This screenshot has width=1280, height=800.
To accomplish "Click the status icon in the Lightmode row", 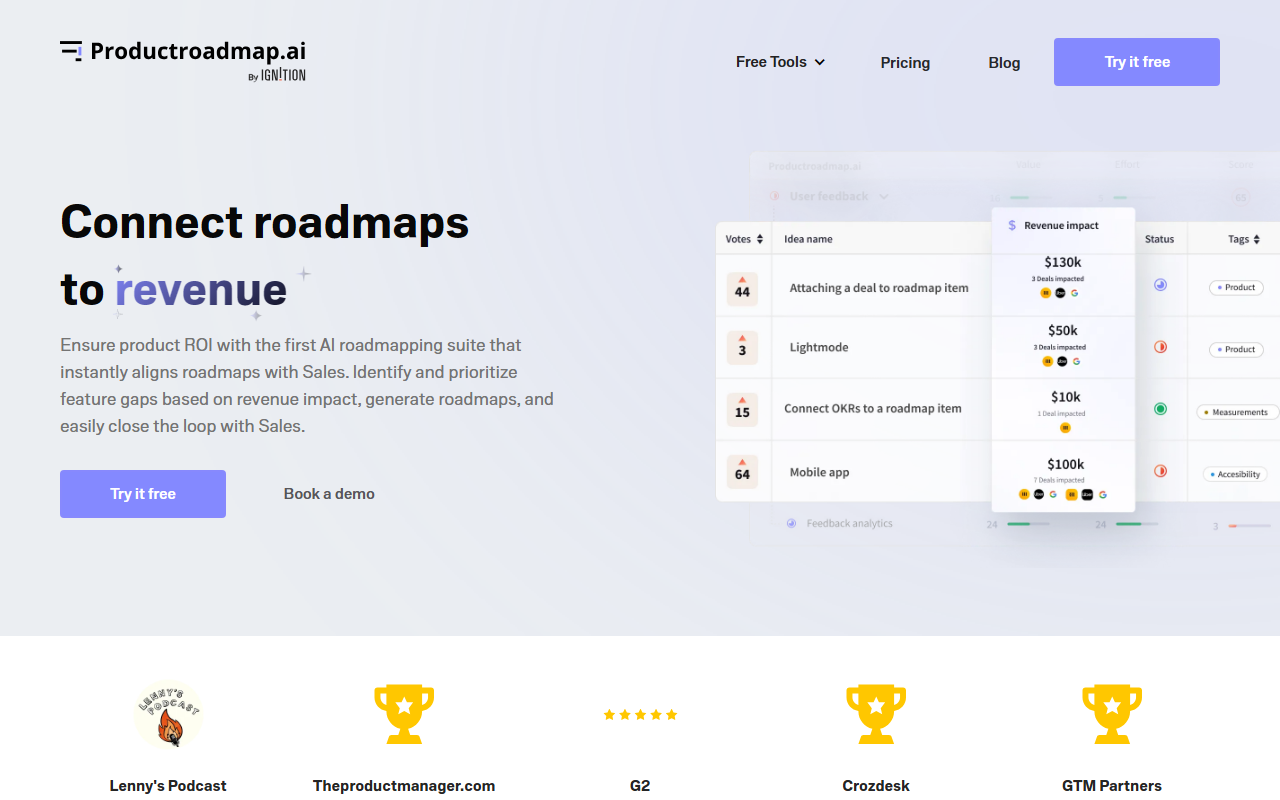I will 1160,347.
